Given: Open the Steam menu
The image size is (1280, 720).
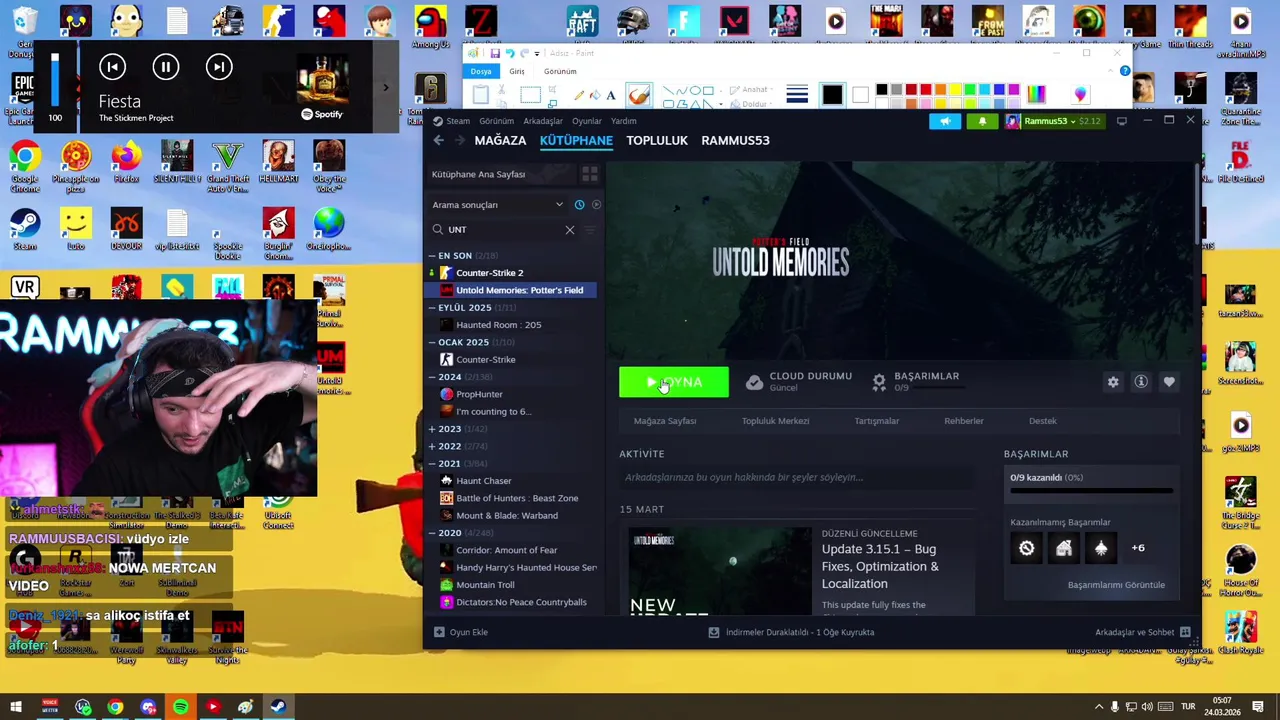Looking at the screenshot, I should (x=457, y=121).
